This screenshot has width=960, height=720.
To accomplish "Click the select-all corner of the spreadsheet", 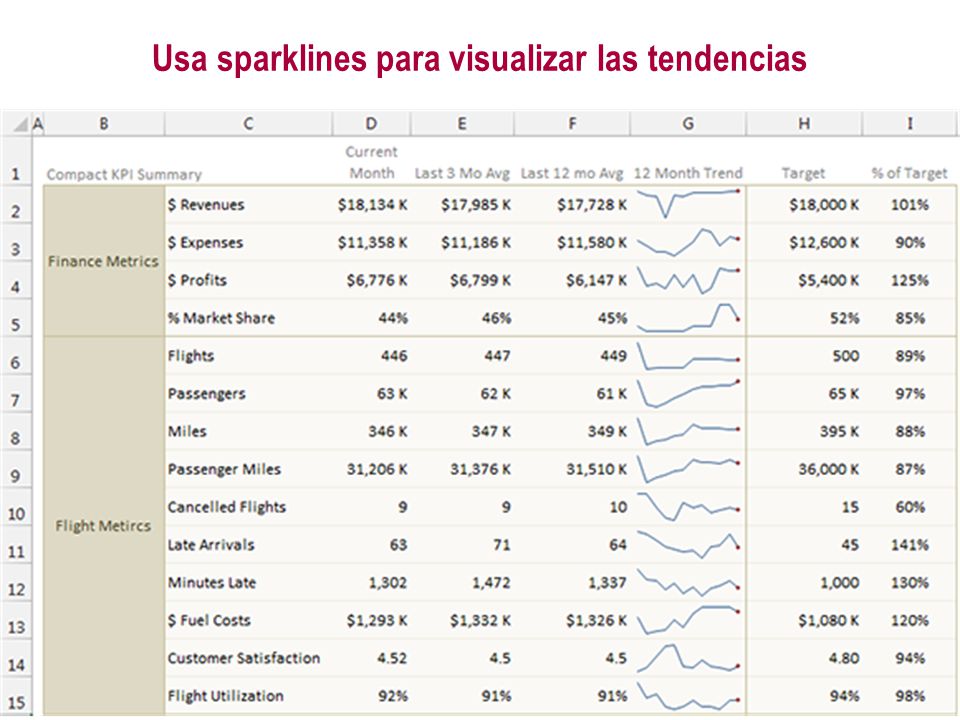I will [x=17, y=124].
